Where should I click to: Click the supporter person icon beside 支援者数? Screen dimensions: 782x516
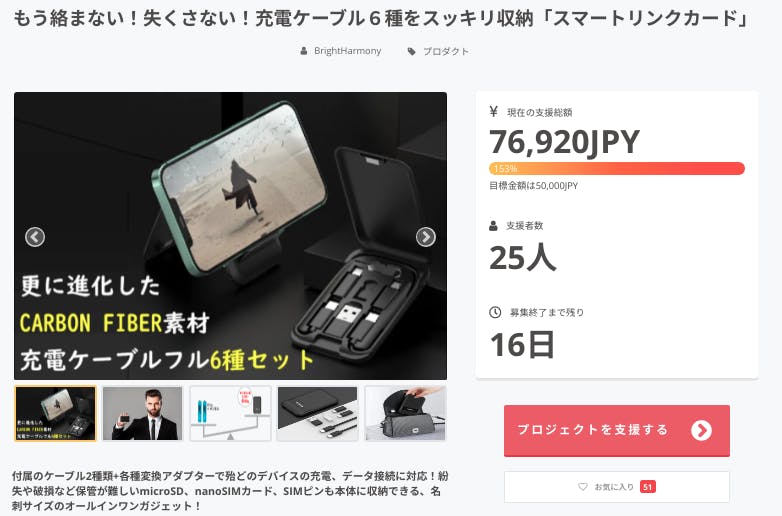coord(493,226)
